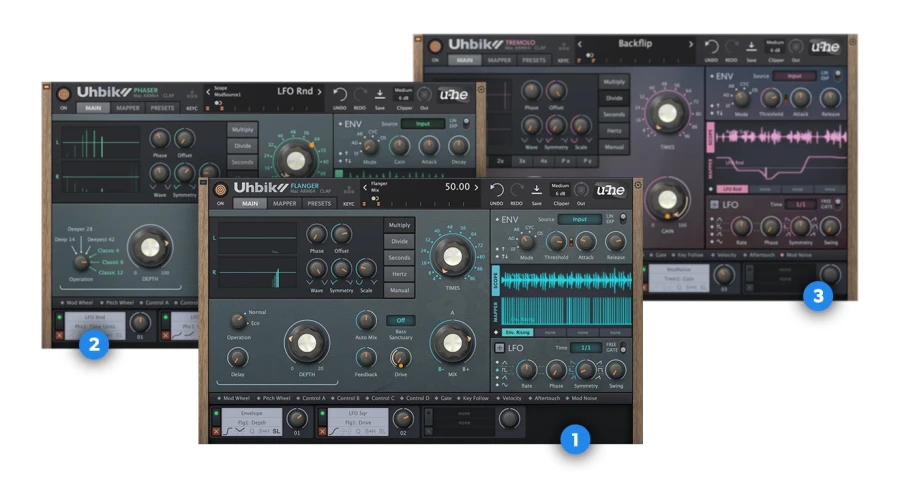The width and height of the screenshot is (900, 479).
Task: Open settings gear of Flanger window
Action: coord(637,185)
